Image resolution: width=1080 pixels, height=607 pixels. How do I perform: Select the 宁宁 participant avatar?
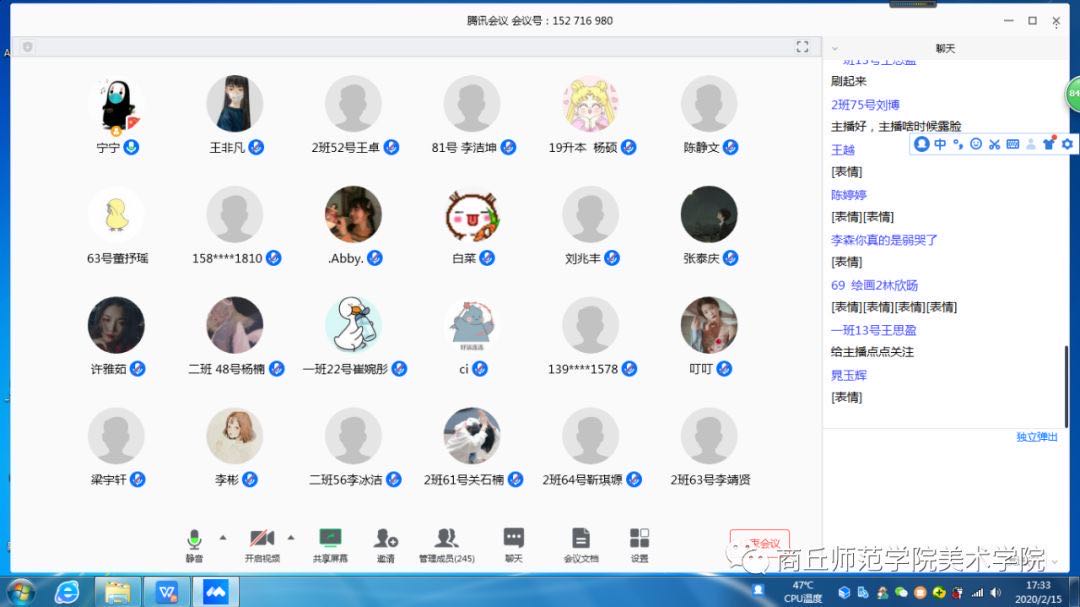point(116,104)
